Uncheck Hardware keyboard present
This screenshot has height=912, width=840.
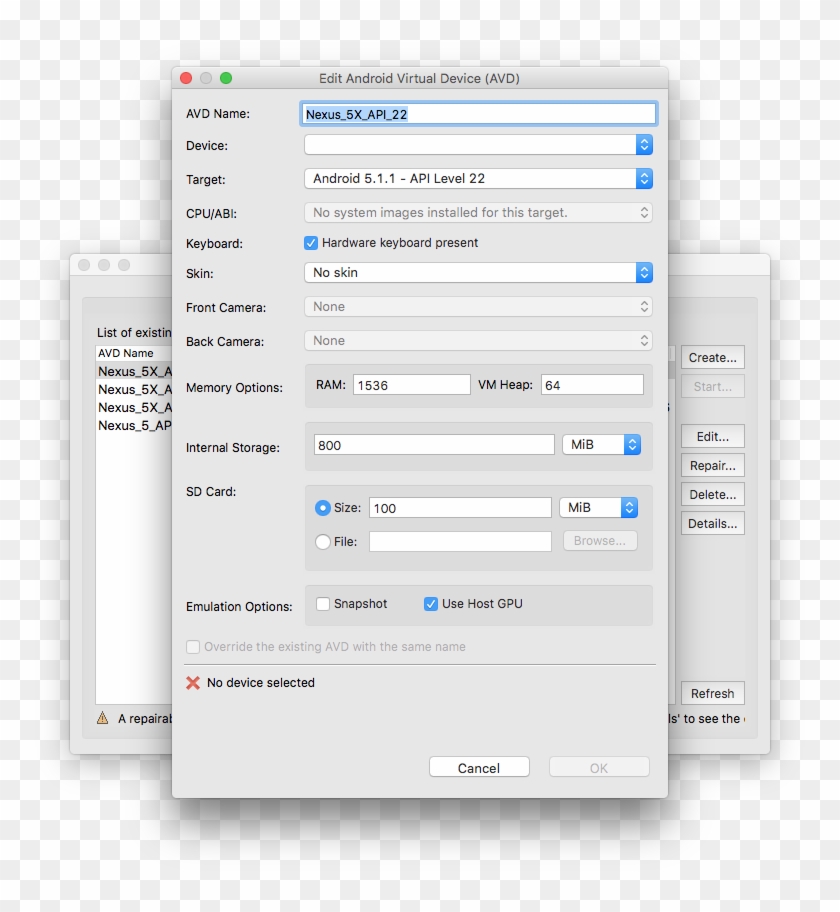311,242
